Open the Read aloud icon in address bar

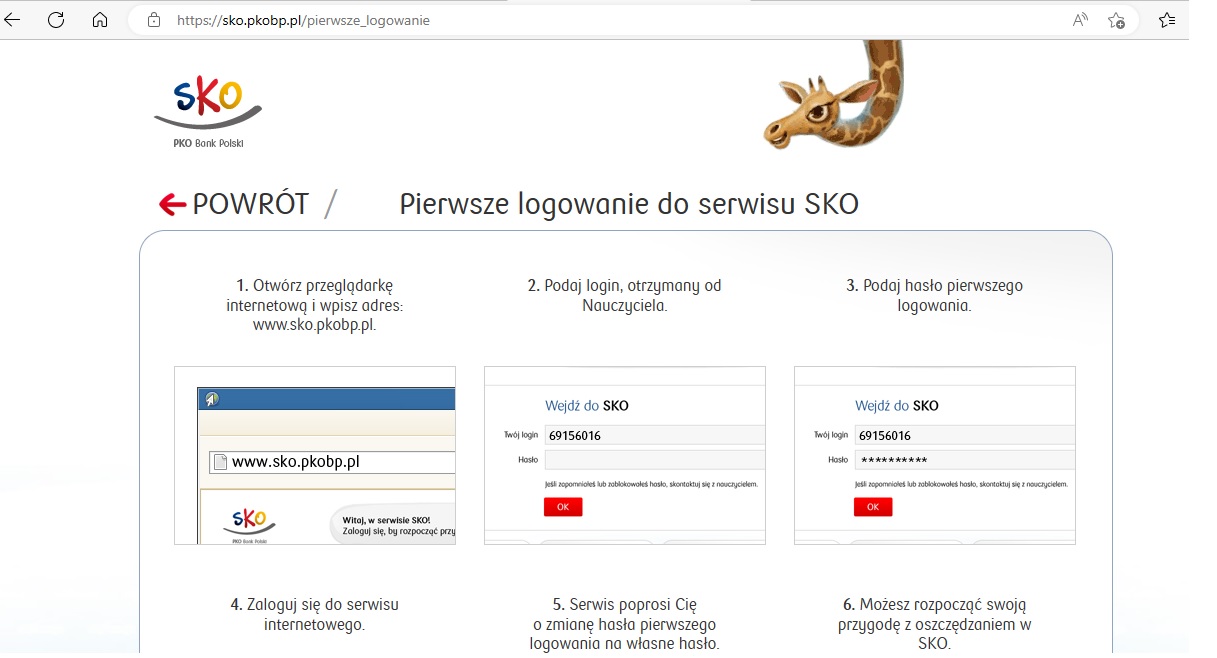(x=1080, y=20)
